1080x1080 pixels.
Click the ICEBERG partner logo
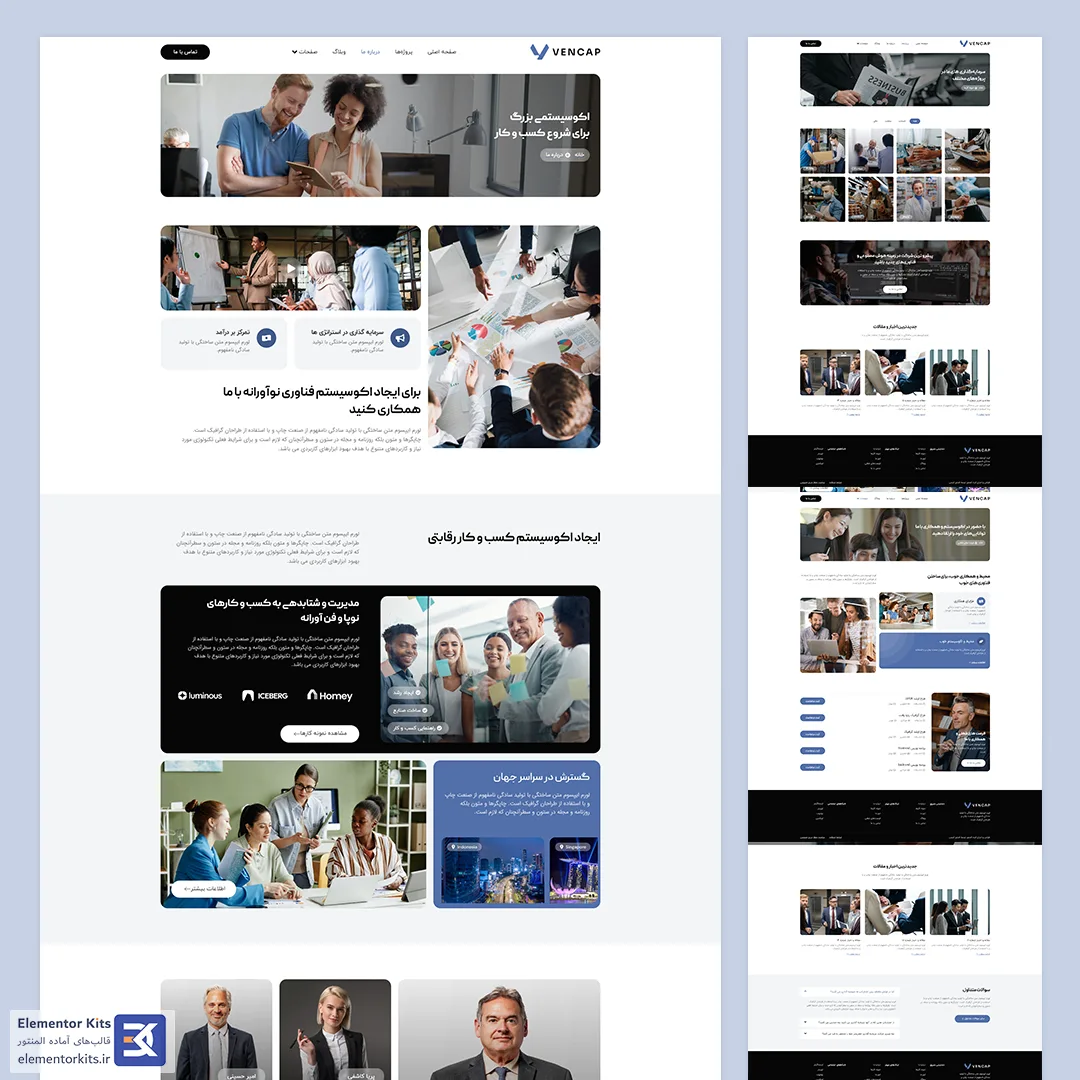tap(265, 696)
